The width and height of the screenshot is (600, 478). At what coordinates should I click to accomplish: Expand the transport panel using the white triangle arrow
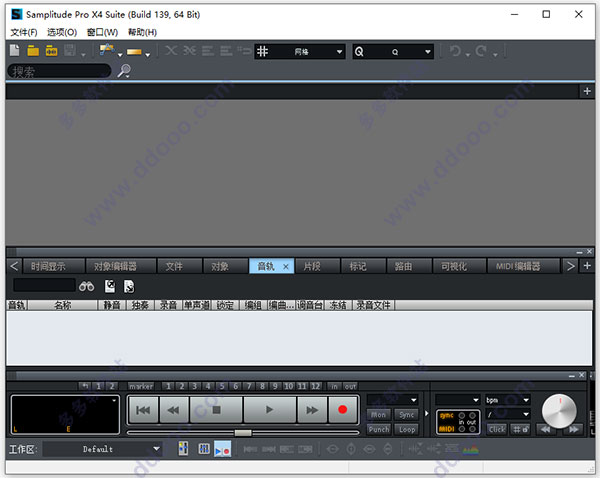[x=426, y=413]
